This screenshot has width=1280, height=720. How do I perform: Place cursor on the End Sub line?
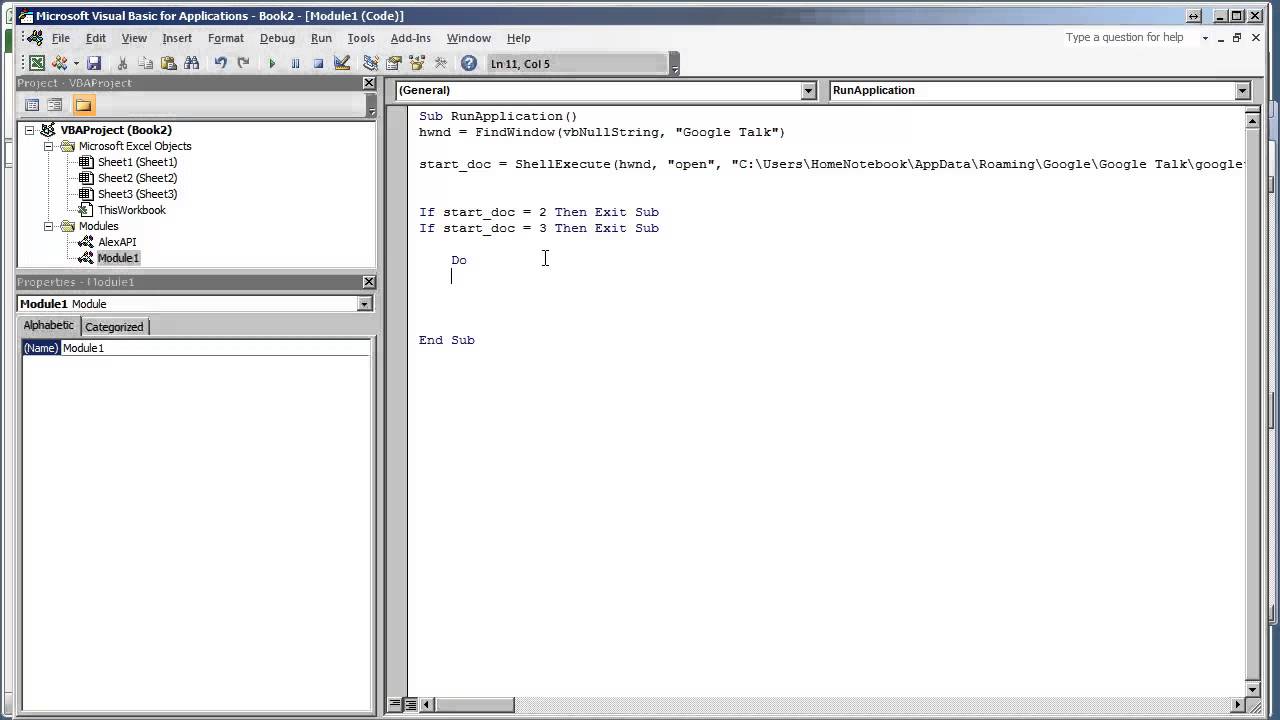(447, 340)
